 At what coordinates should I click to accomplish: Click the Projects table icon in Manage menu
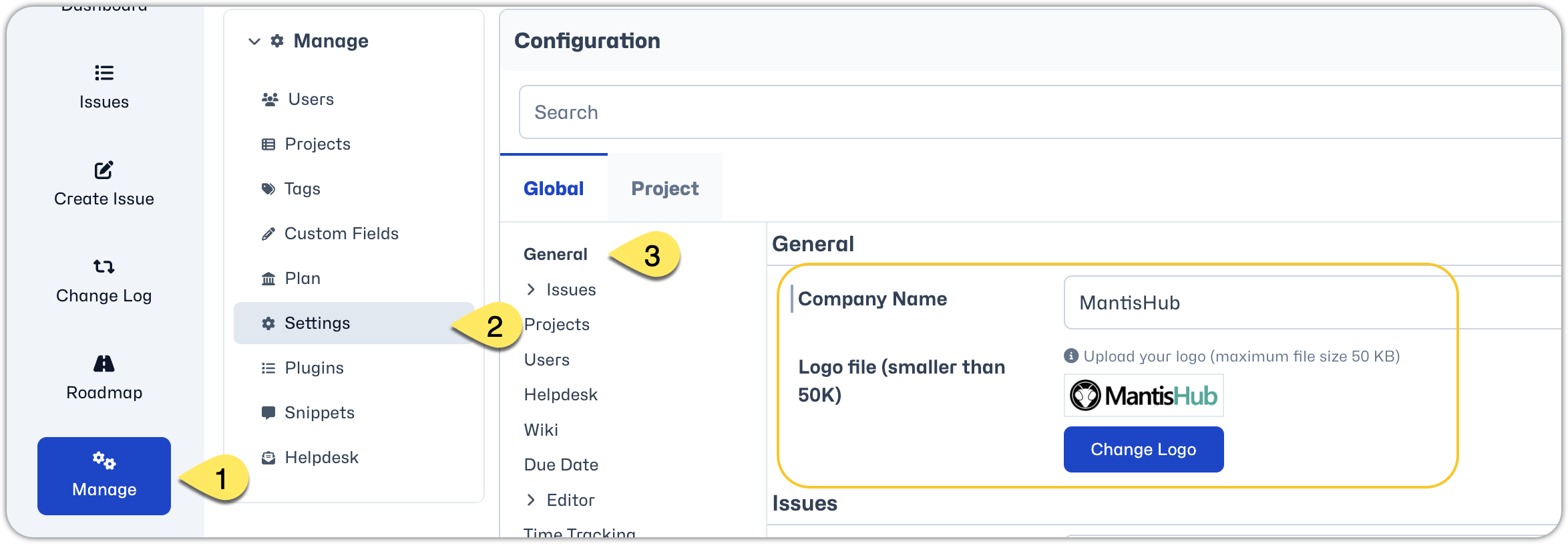pos(268,144)
